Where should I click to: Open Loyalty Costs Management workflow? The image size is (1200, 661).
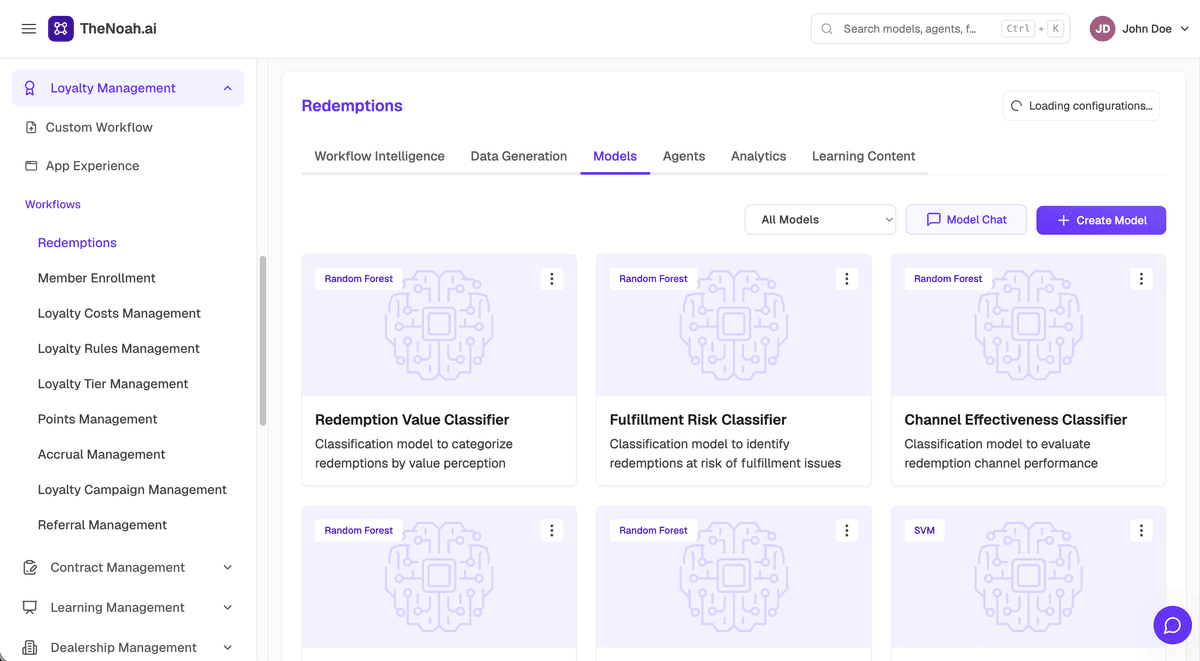[x=119, y=313]
